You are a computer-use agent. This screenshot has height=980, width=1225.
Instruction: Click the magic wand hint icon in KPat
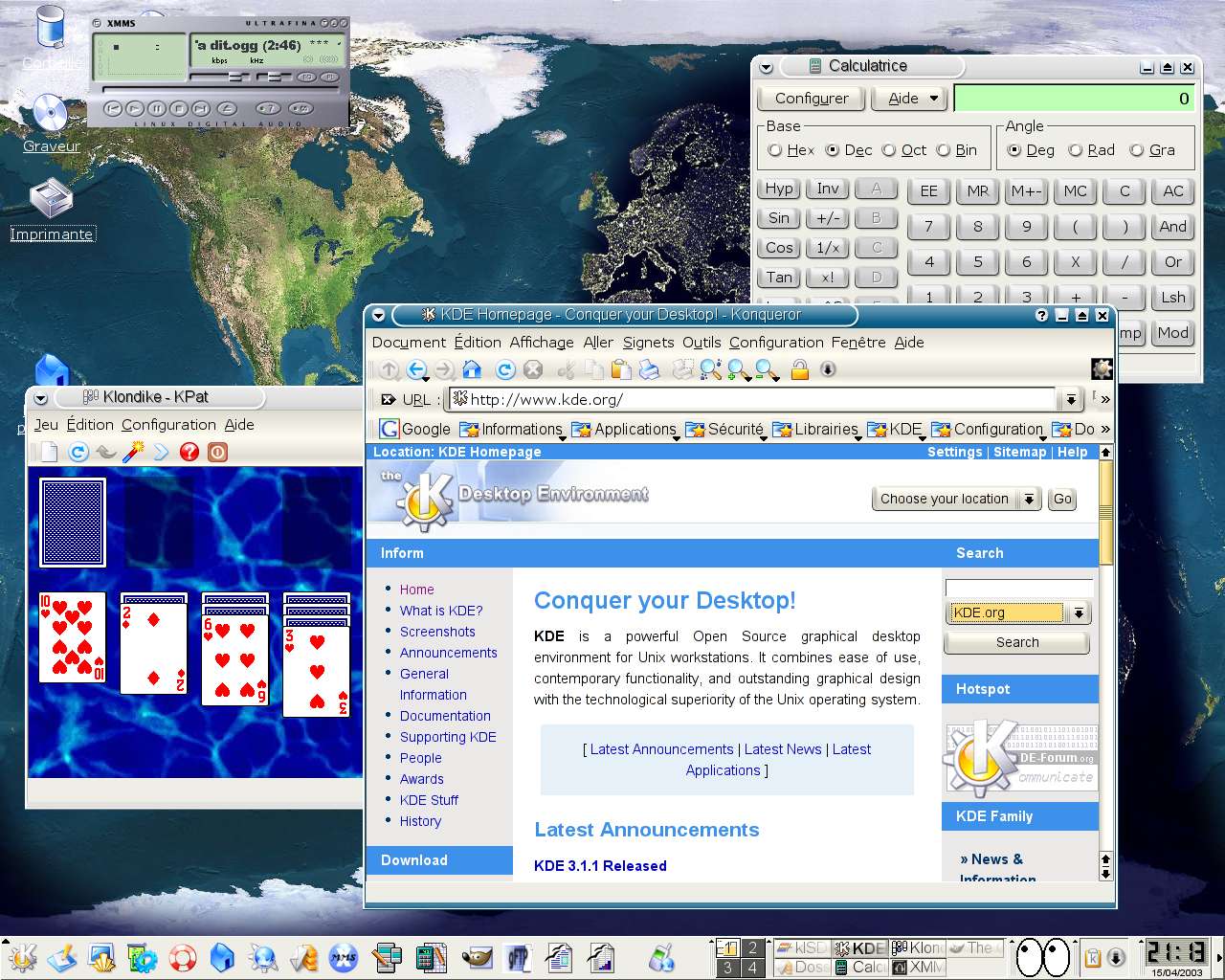(x=133, y=452)
